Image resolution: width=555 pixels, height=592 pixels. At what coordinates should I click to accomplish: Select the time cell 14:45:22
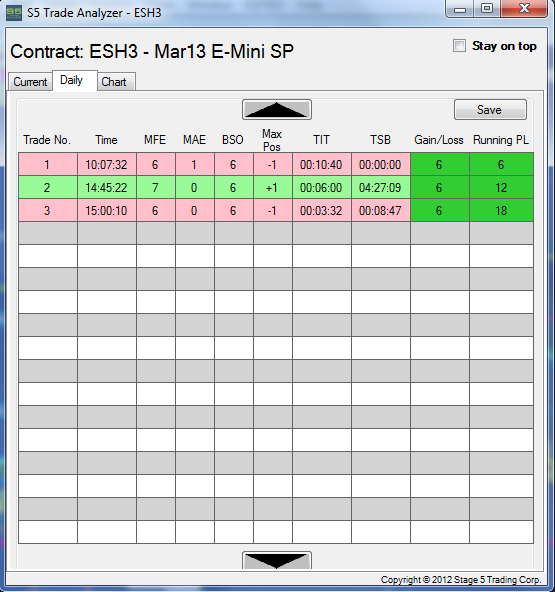point(107,187)
